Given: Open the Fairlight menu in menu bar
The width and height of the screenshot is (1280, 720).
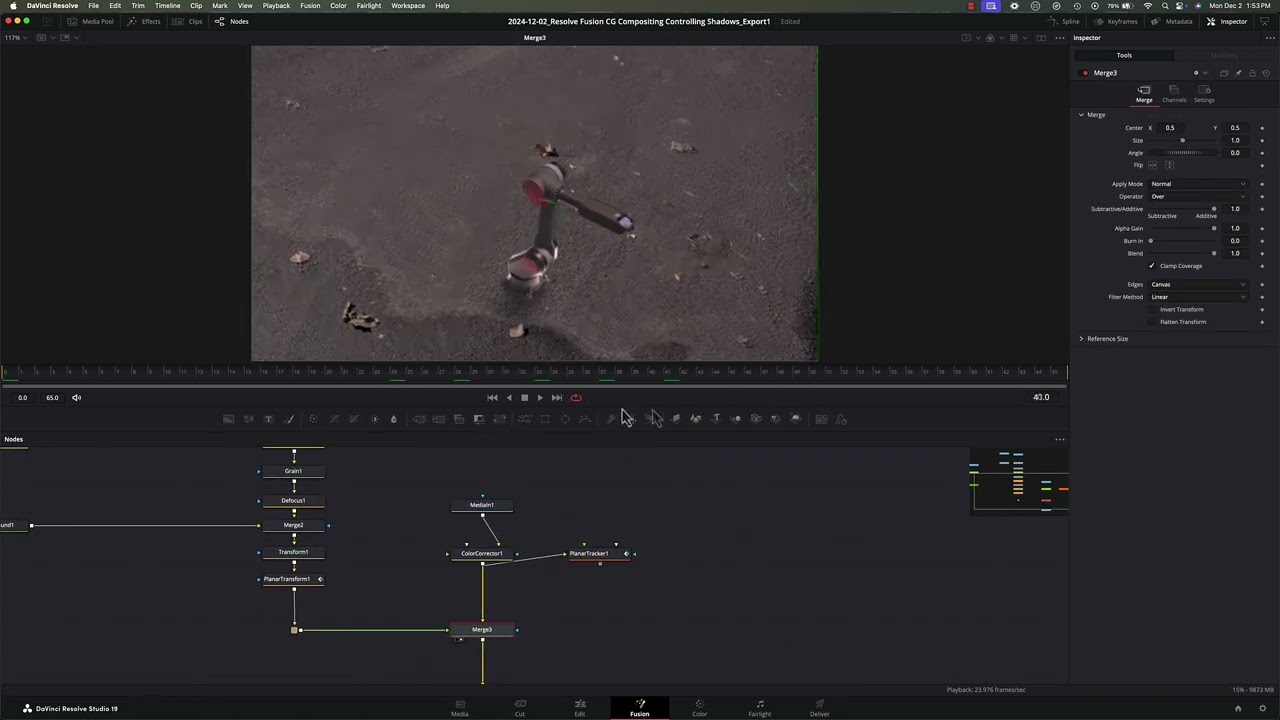Looking at the screenshot, I should pos(369,6).
